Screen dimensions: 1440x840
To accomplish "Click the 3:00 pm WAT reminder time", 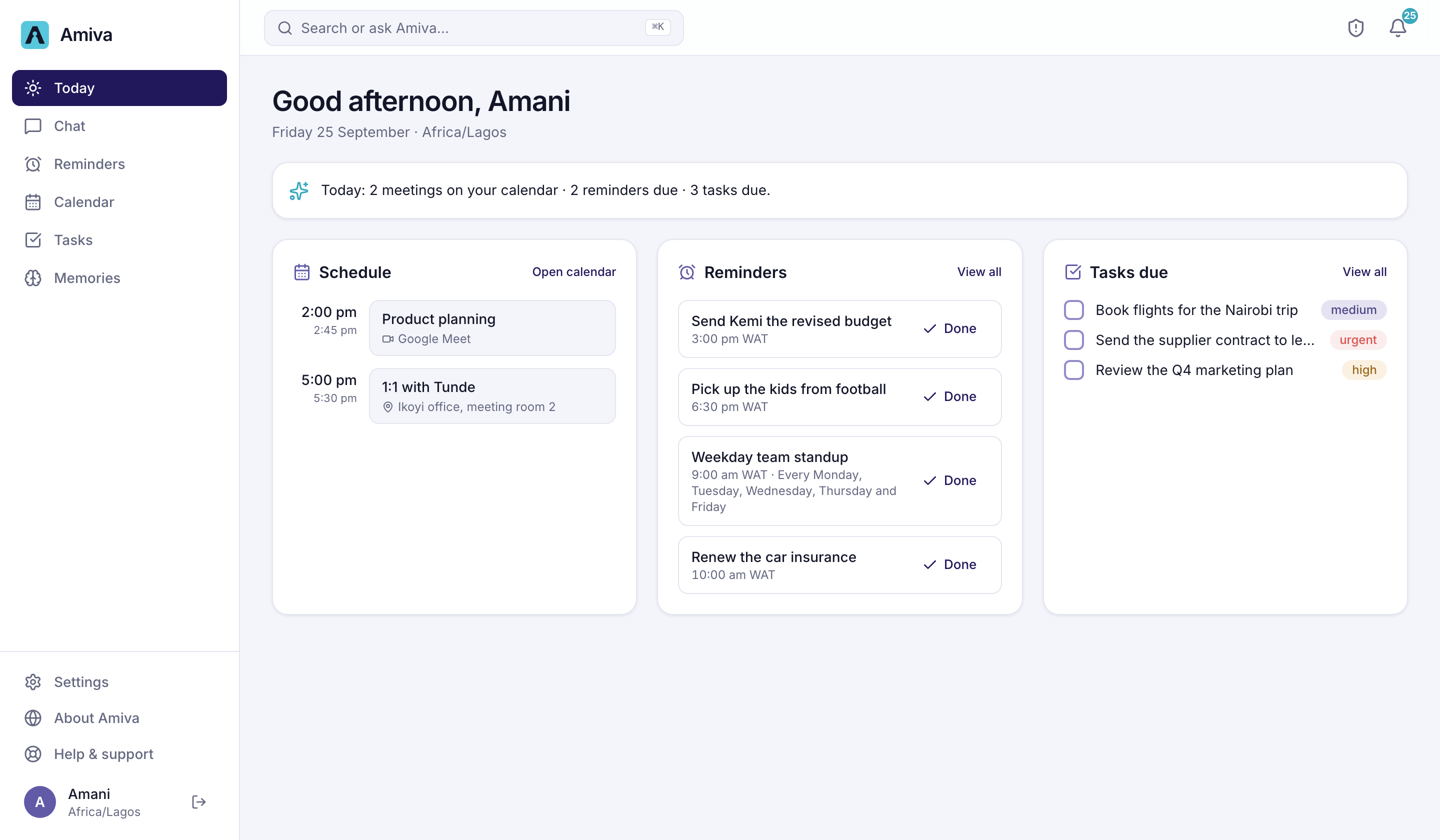I will tap(729, 339).
